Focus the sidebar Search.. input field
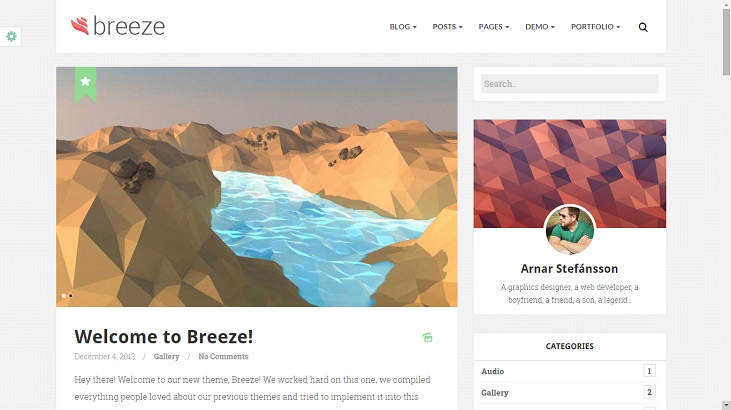 coord(570,84)
